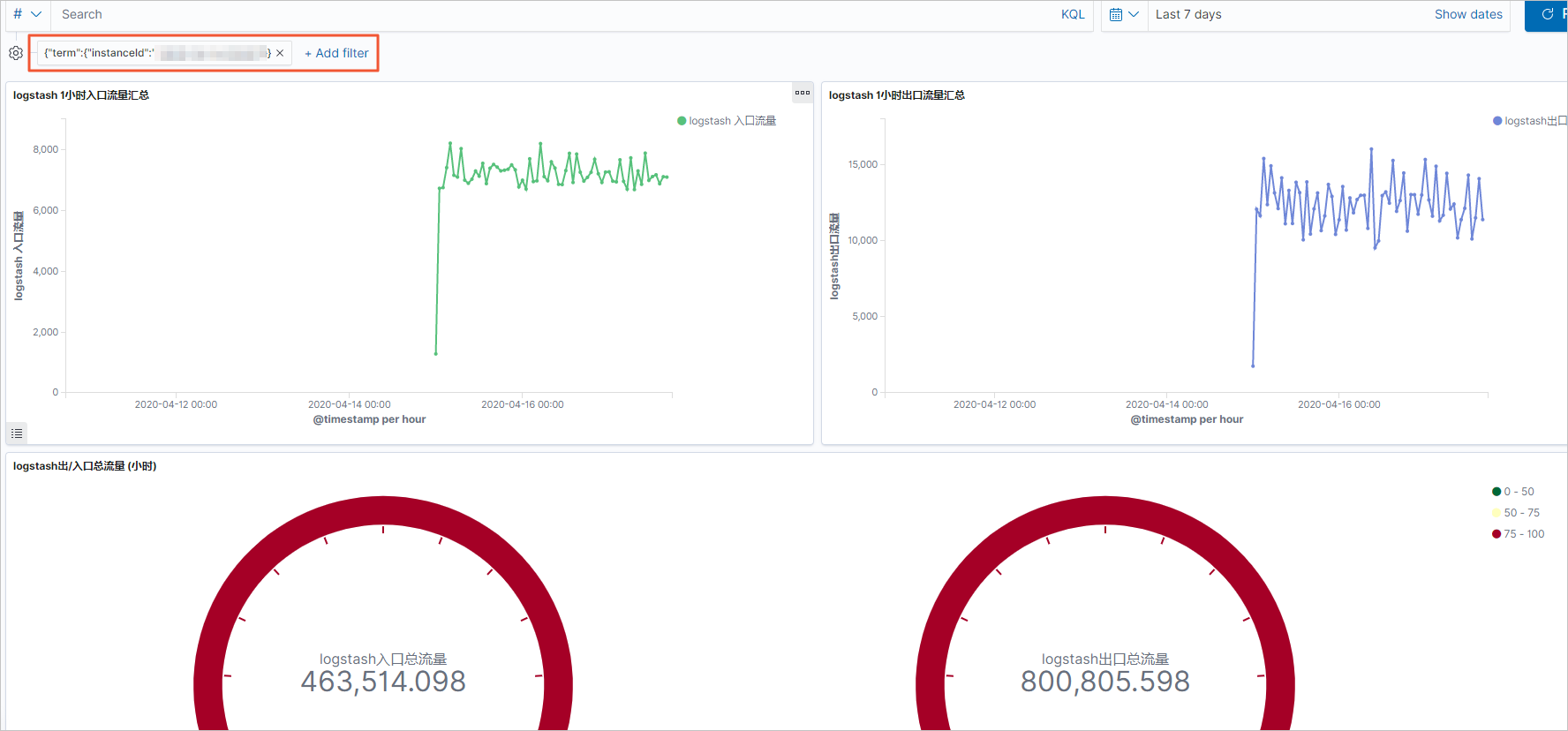Open panel options on 入口流量汇总 panel

(x=803, y=93)
